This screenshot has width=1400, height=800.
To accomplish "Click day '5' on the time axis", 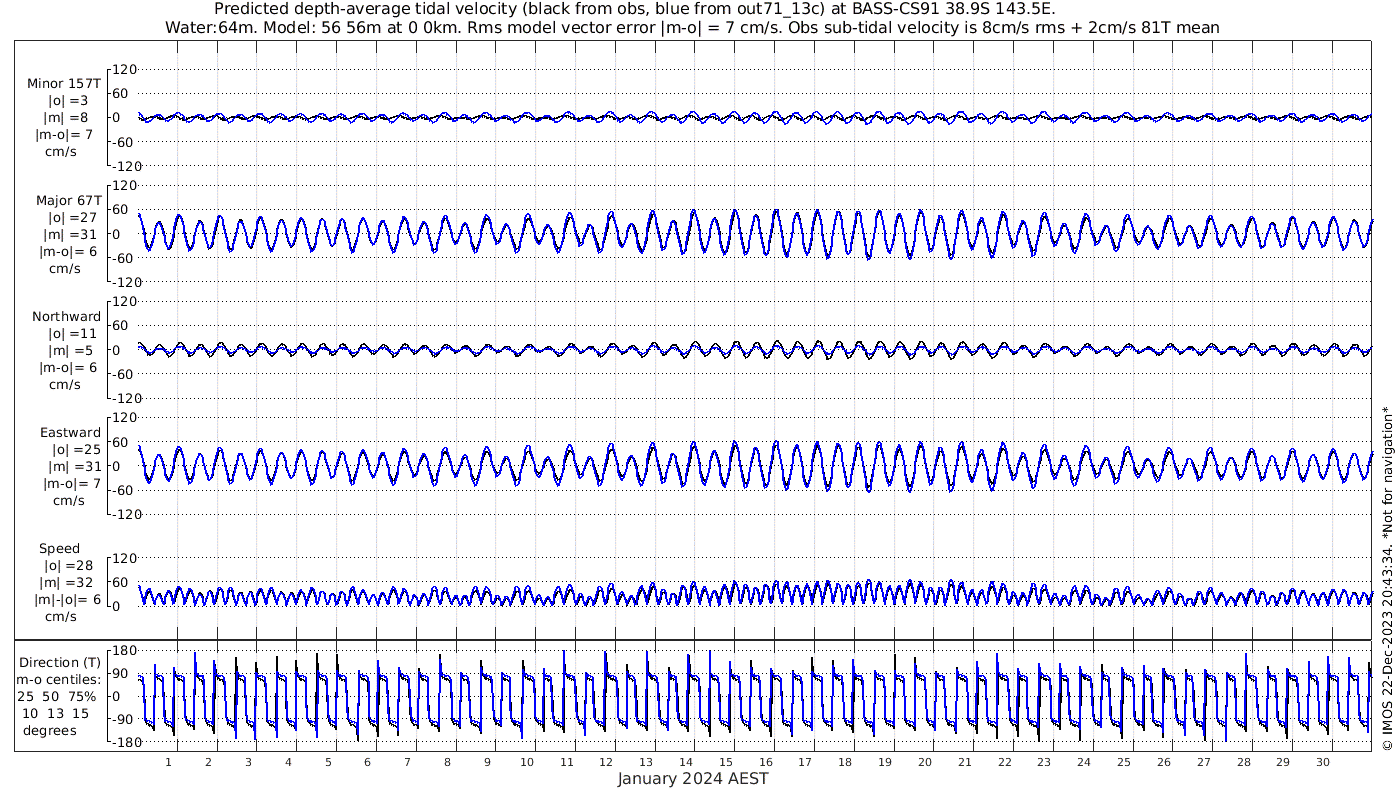I will click(x=328, y=762).
